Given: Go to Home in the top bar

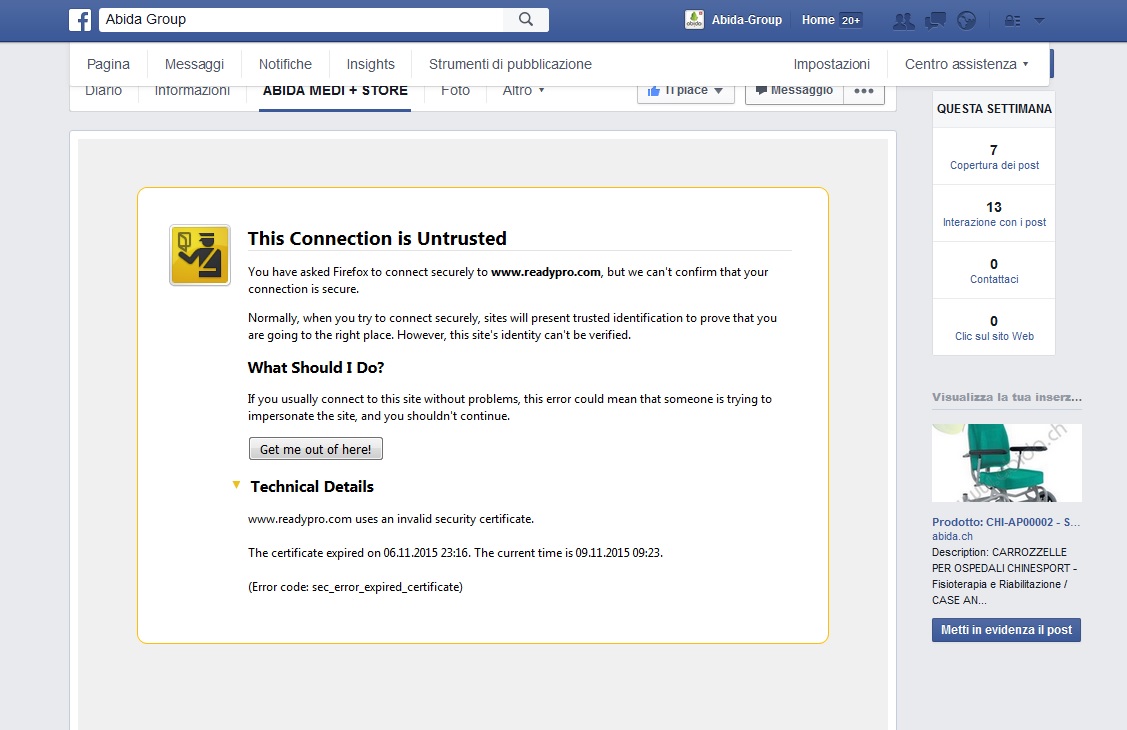Looking at the screenshot, I should click(x=818, y=20).
